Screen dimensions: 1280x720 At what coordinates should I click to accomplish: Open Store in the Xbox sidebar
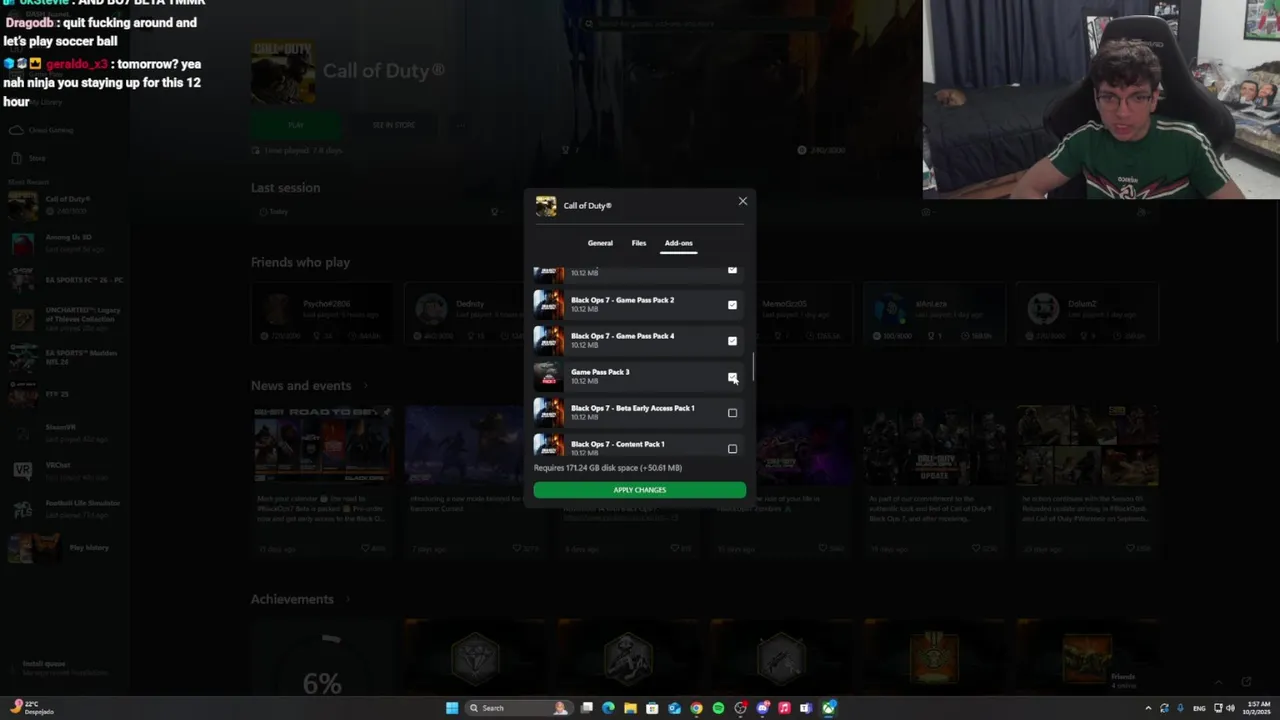coord(29,158)
